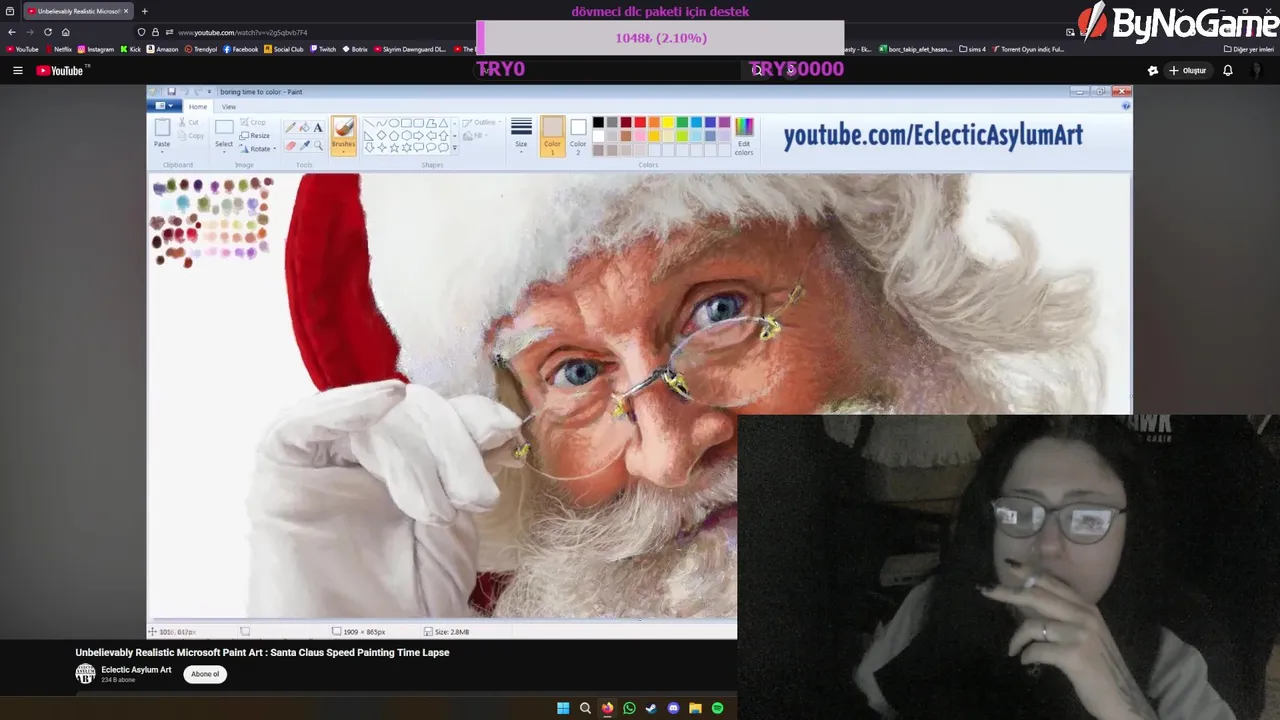Screen dimensions: 1280x720
Task: Open the YouTube hamburger guide menu
Action: tap(17, 70)
